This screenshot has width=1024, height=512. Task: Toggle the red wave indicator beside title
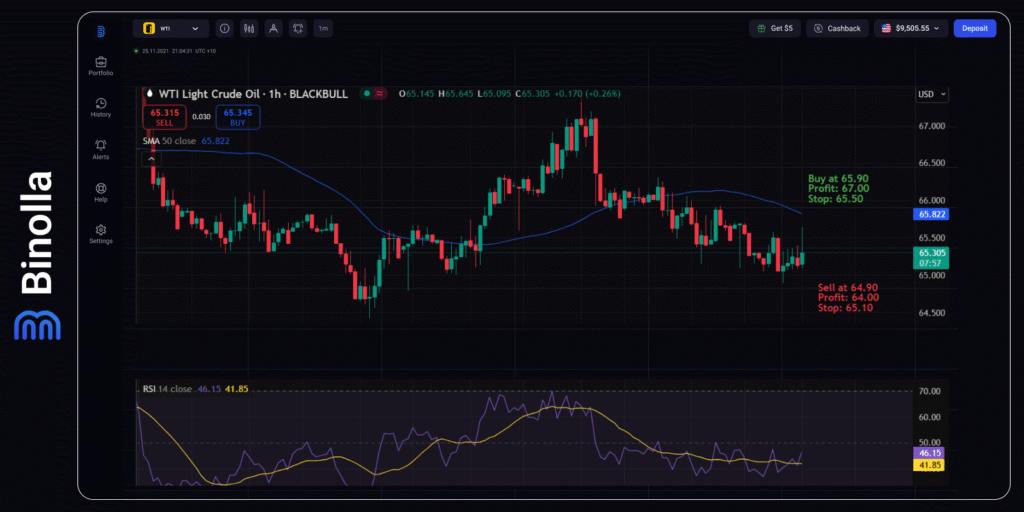tap(380, 93)
